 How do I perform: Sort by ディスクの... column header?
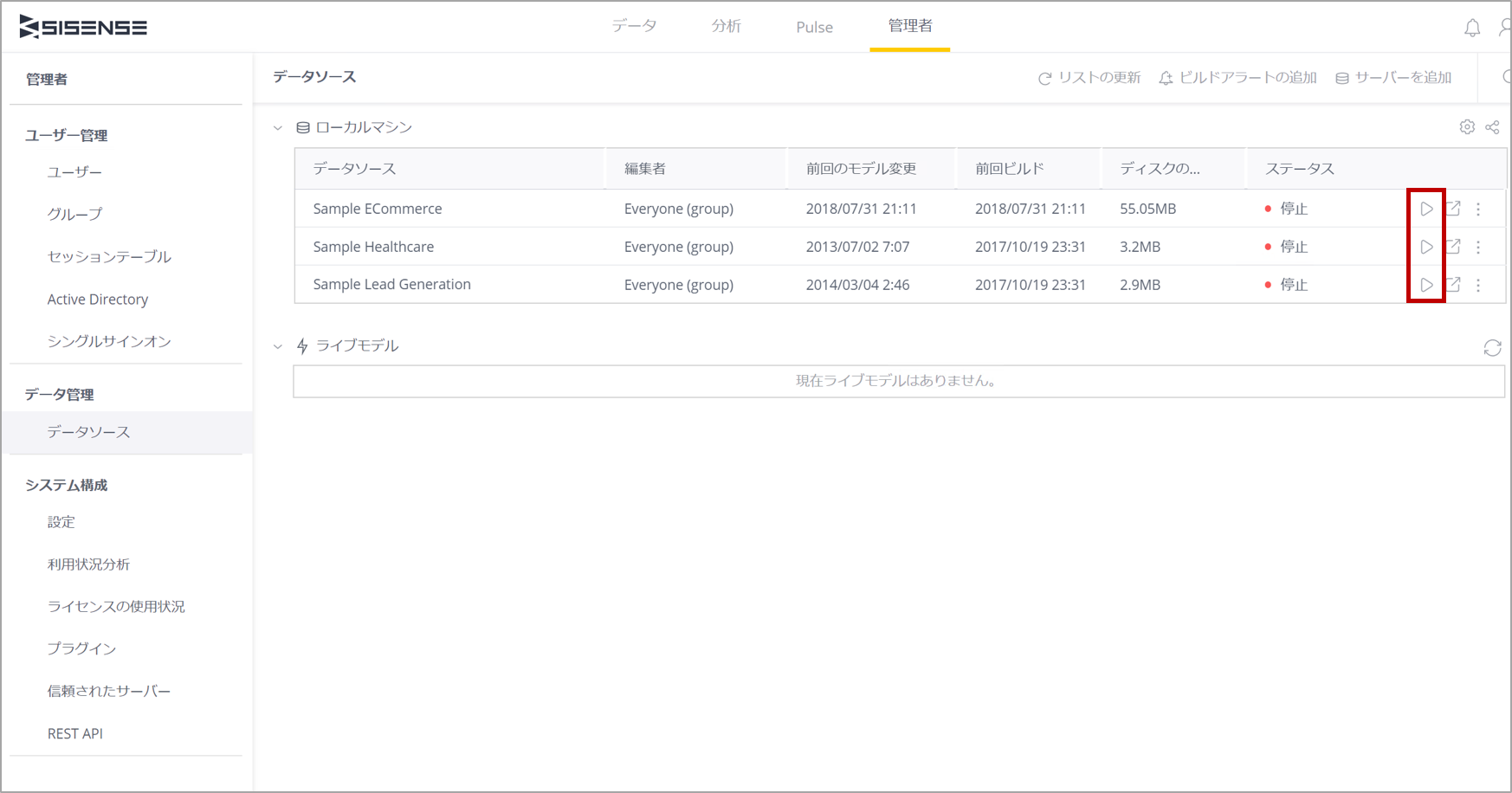click(x=1160, y=169)
